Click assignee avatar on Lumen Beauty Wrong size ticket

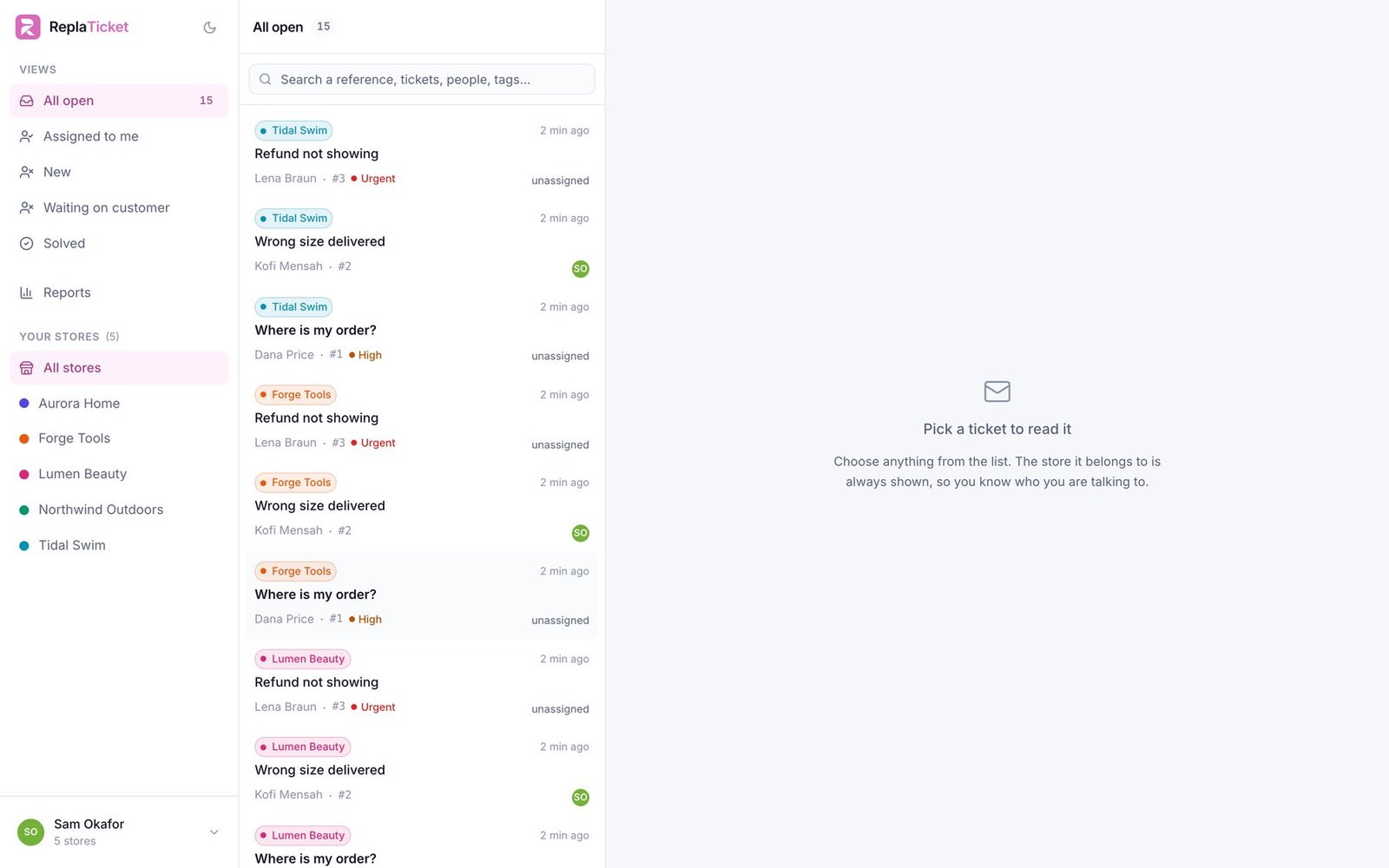[x=581, y=797]
